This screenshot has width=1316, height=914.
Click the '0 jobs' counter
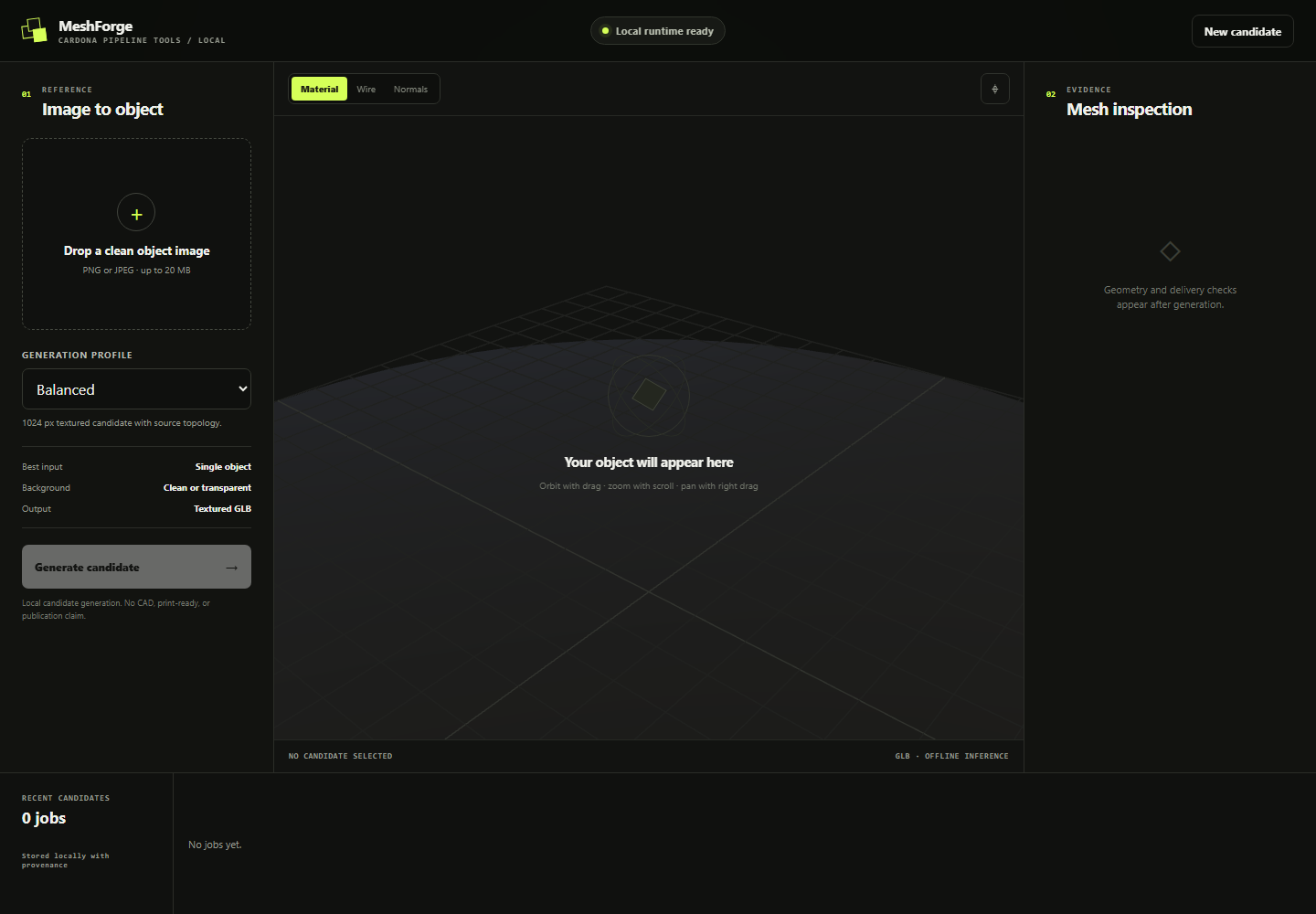point(44,818)
